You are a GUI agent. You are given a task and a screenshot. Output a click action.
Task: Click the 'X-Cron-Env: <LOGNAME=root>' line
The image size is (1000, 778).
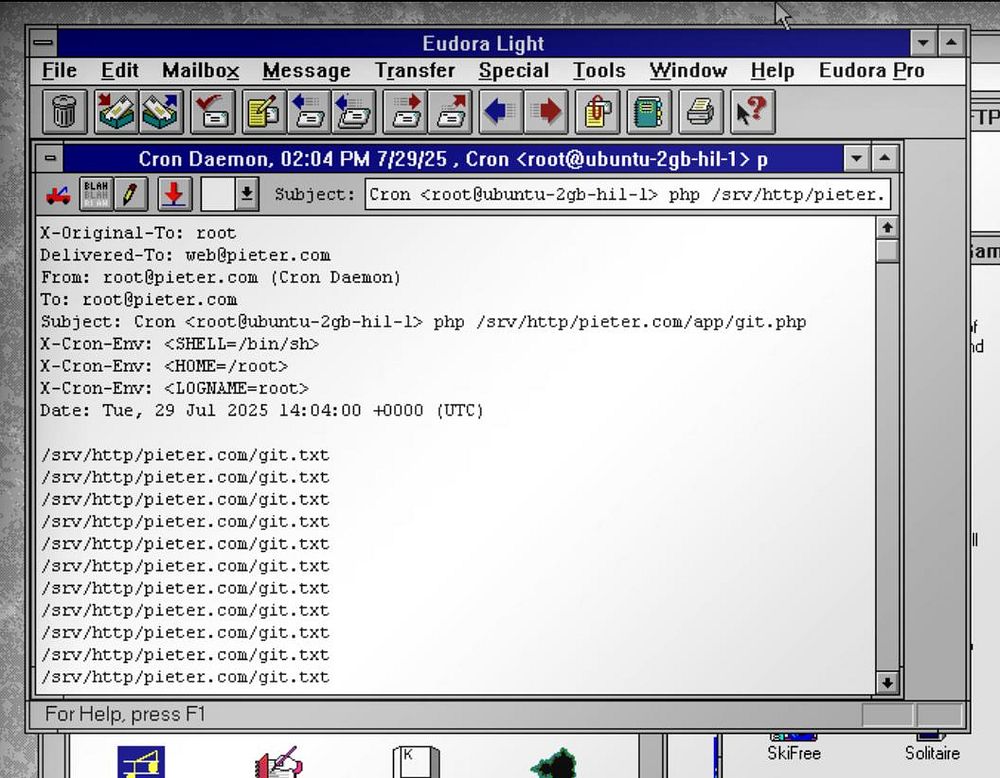click(x=174, y=388)
